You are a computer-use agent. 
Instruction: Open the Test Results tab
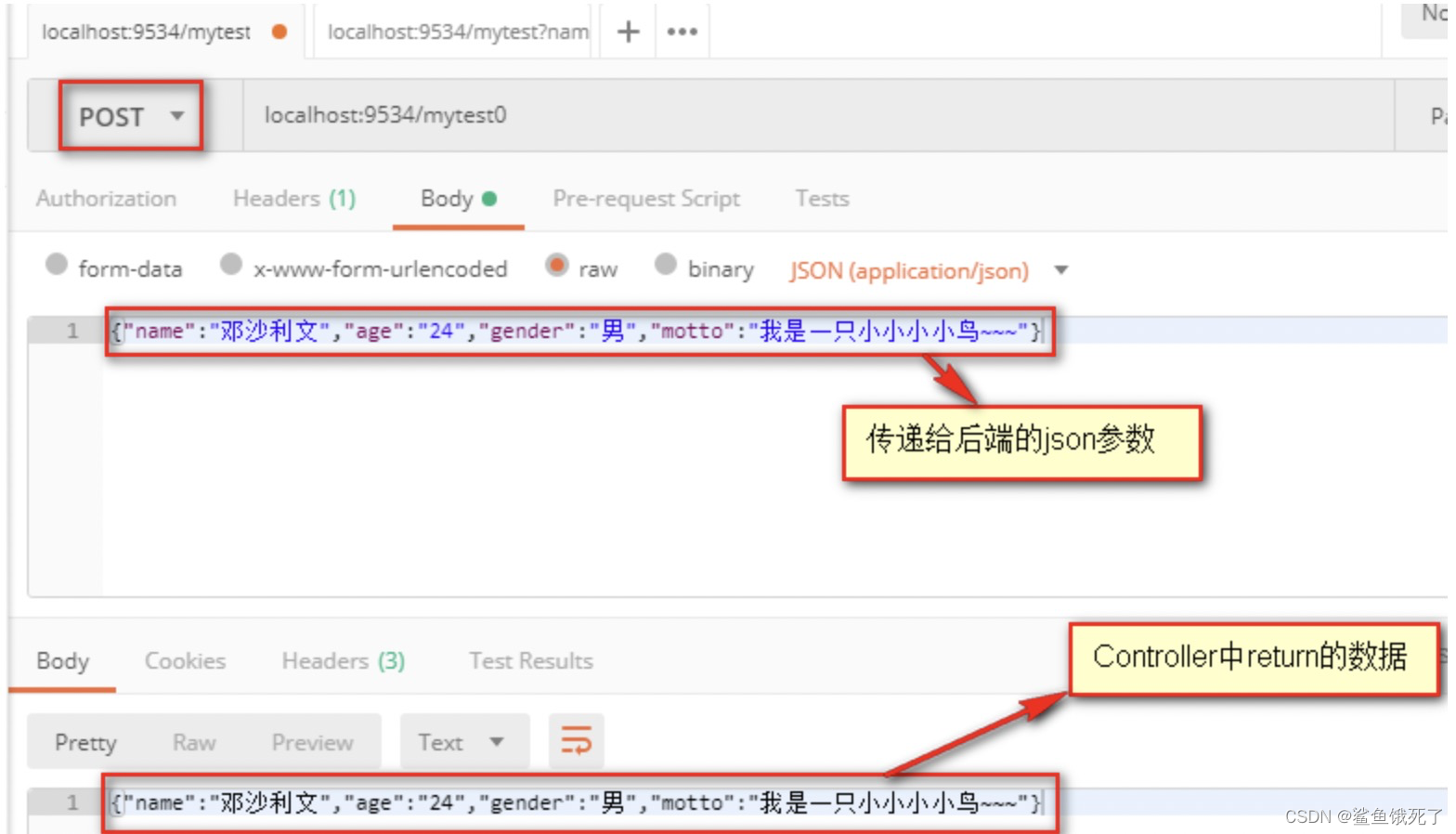[530, 661]
